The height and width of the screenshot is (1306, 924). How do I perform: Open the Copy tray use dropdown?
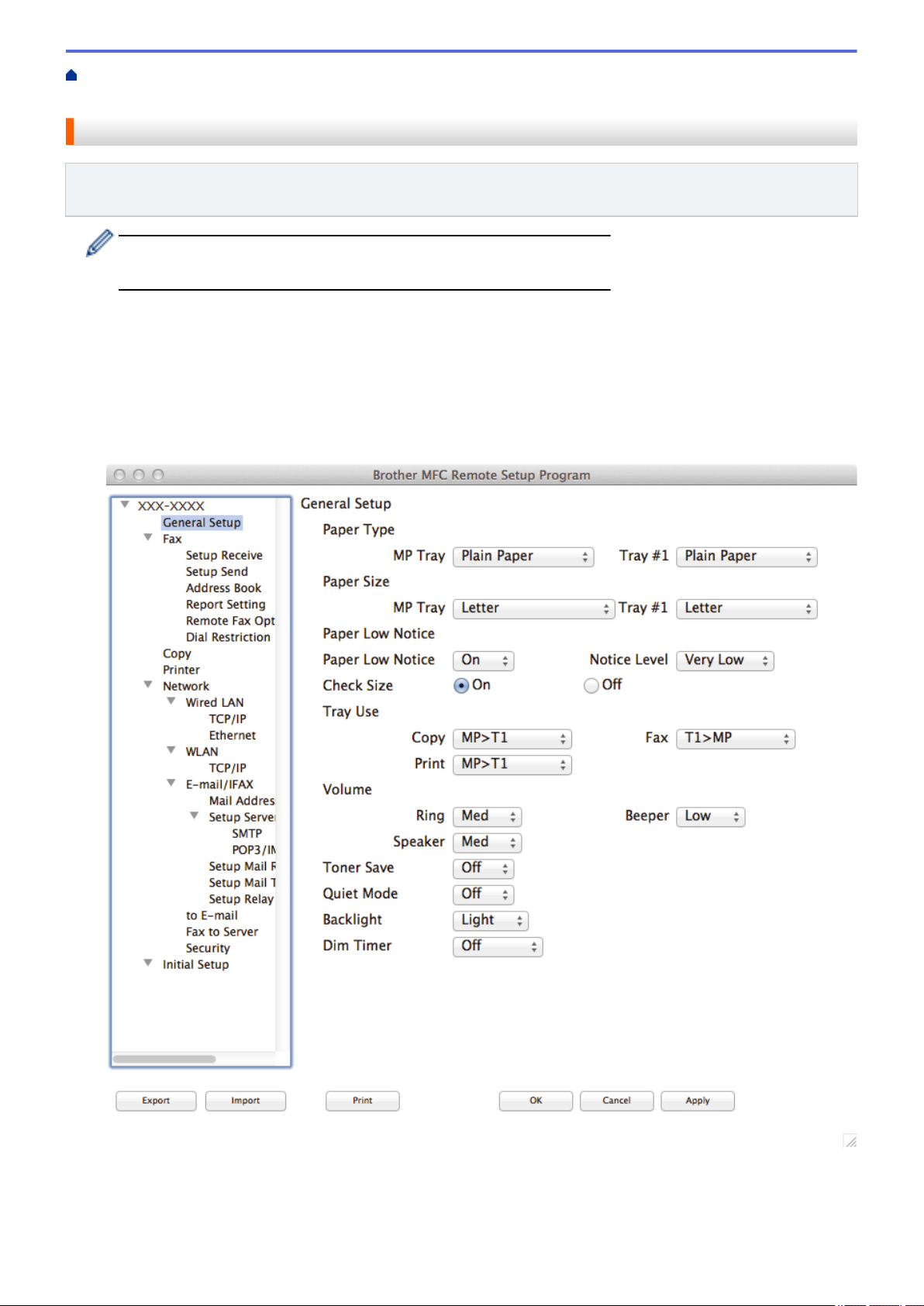pos(512,739)
